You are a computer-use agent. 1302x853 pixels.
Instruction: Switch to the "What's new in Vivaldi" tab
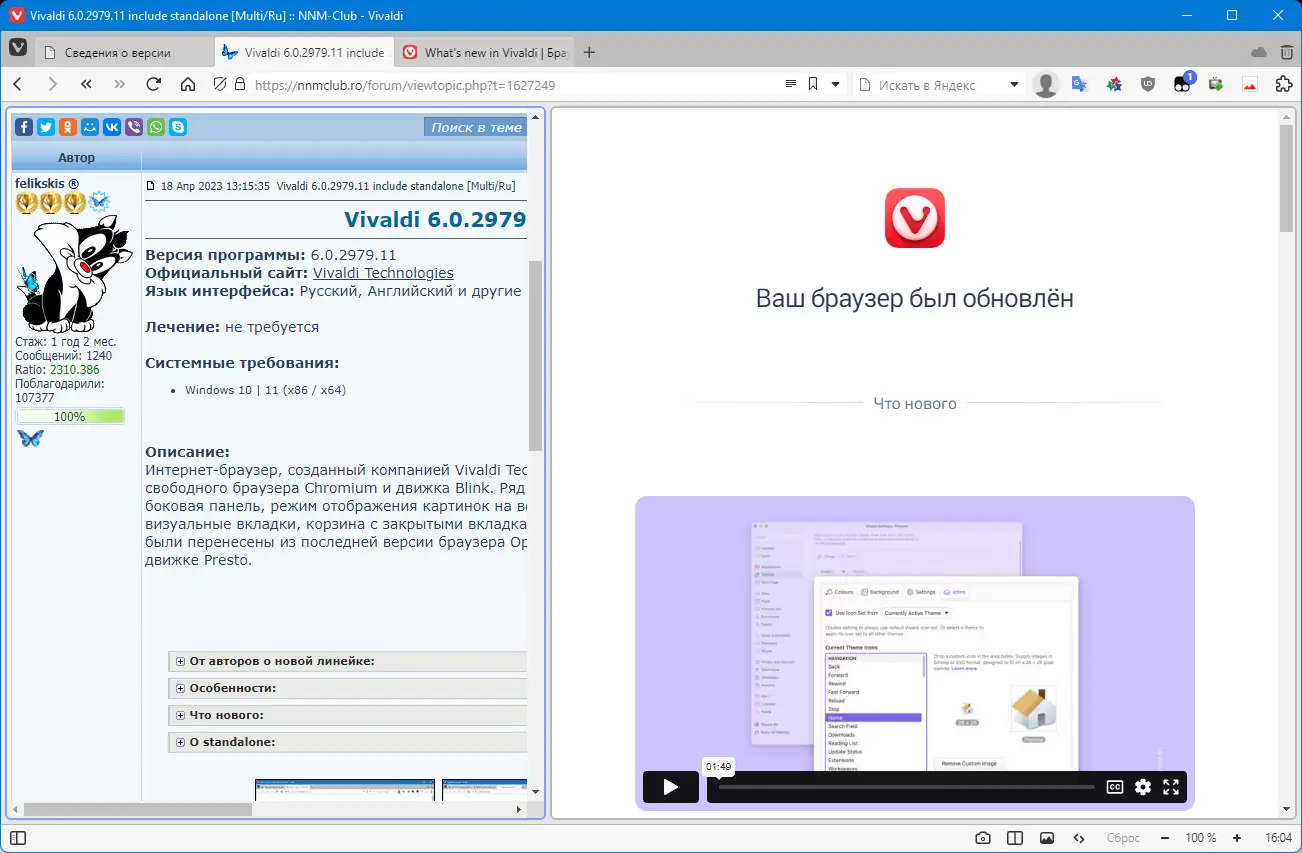tap(484, 53)
